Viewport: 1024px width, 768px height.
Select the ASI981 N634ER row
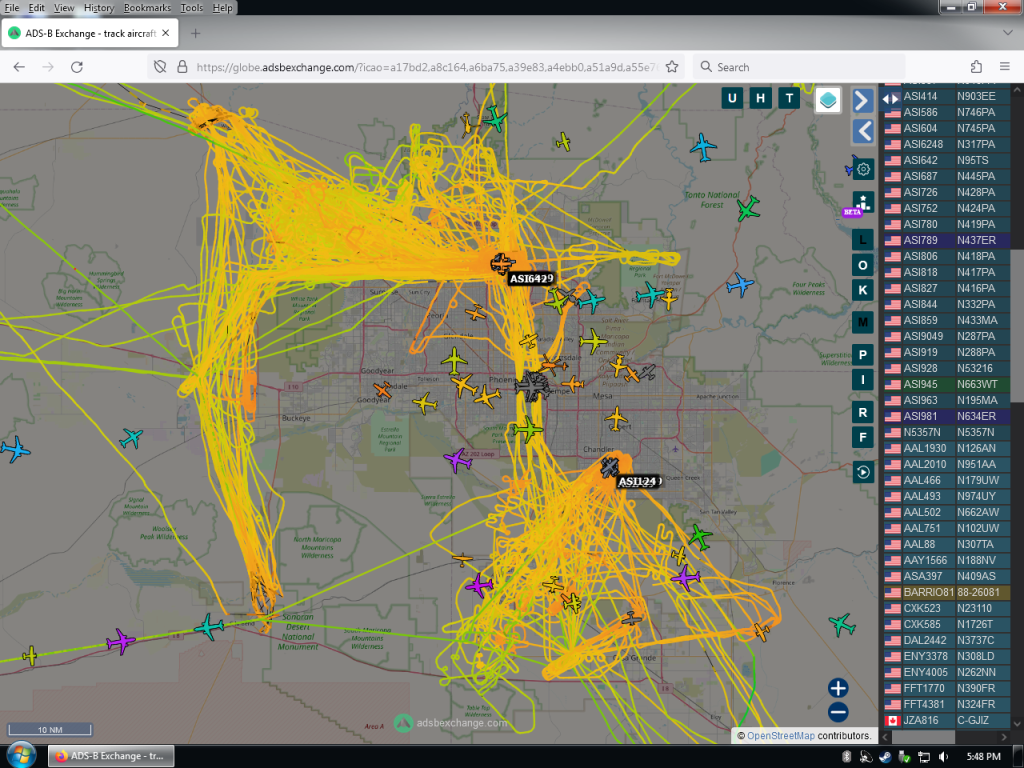pyautogui.click(x=947, y=416)
